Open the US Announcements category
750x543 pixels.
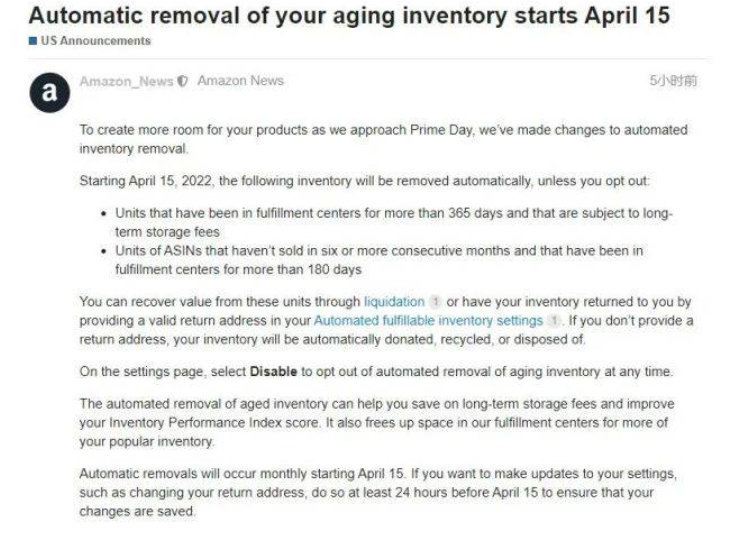[x=95, y=41]
